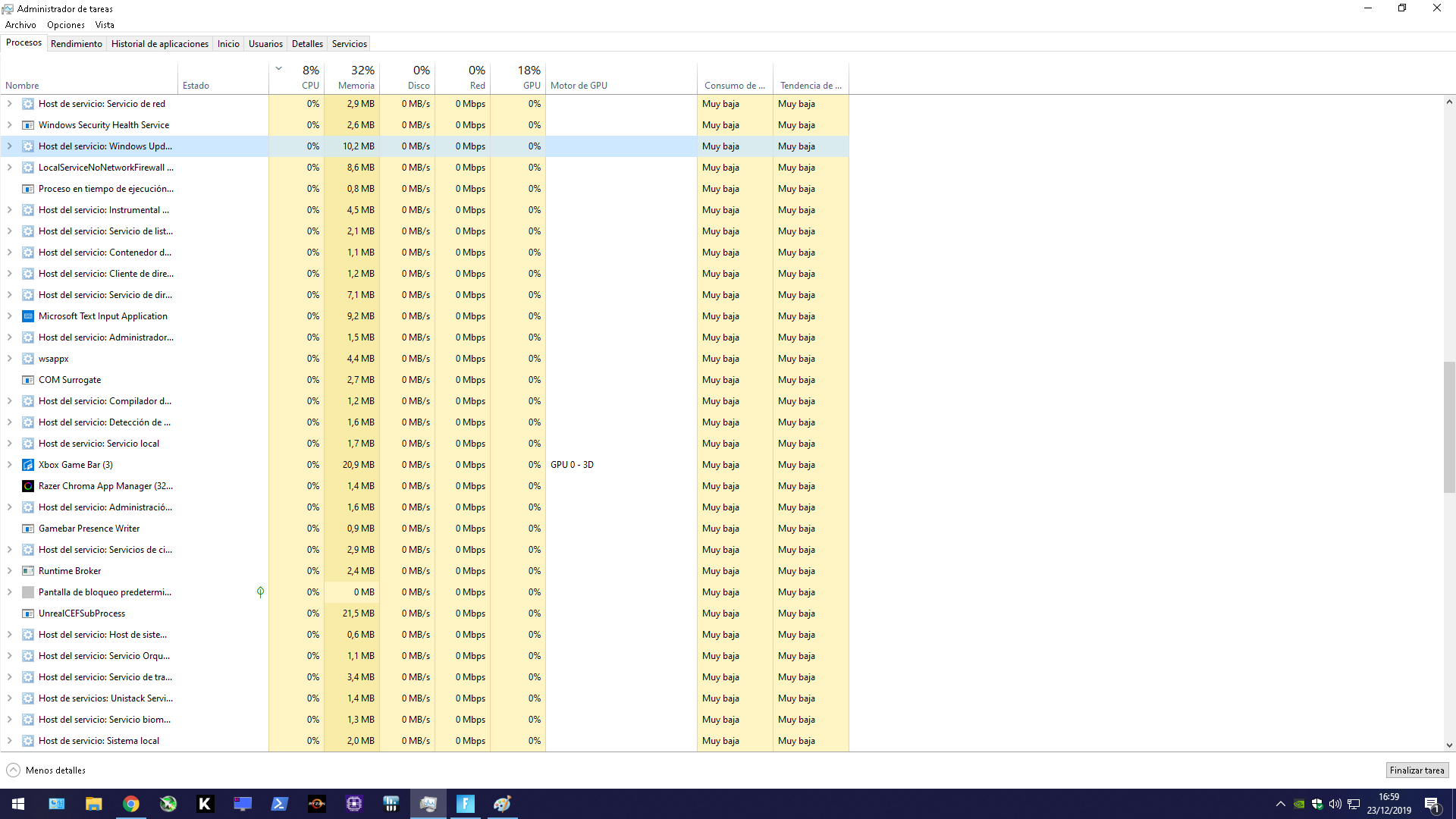1456x819 pixels.
Task: Expand Pantalla de bloqueo predetermi... row
Action: (x=10, y=592)
